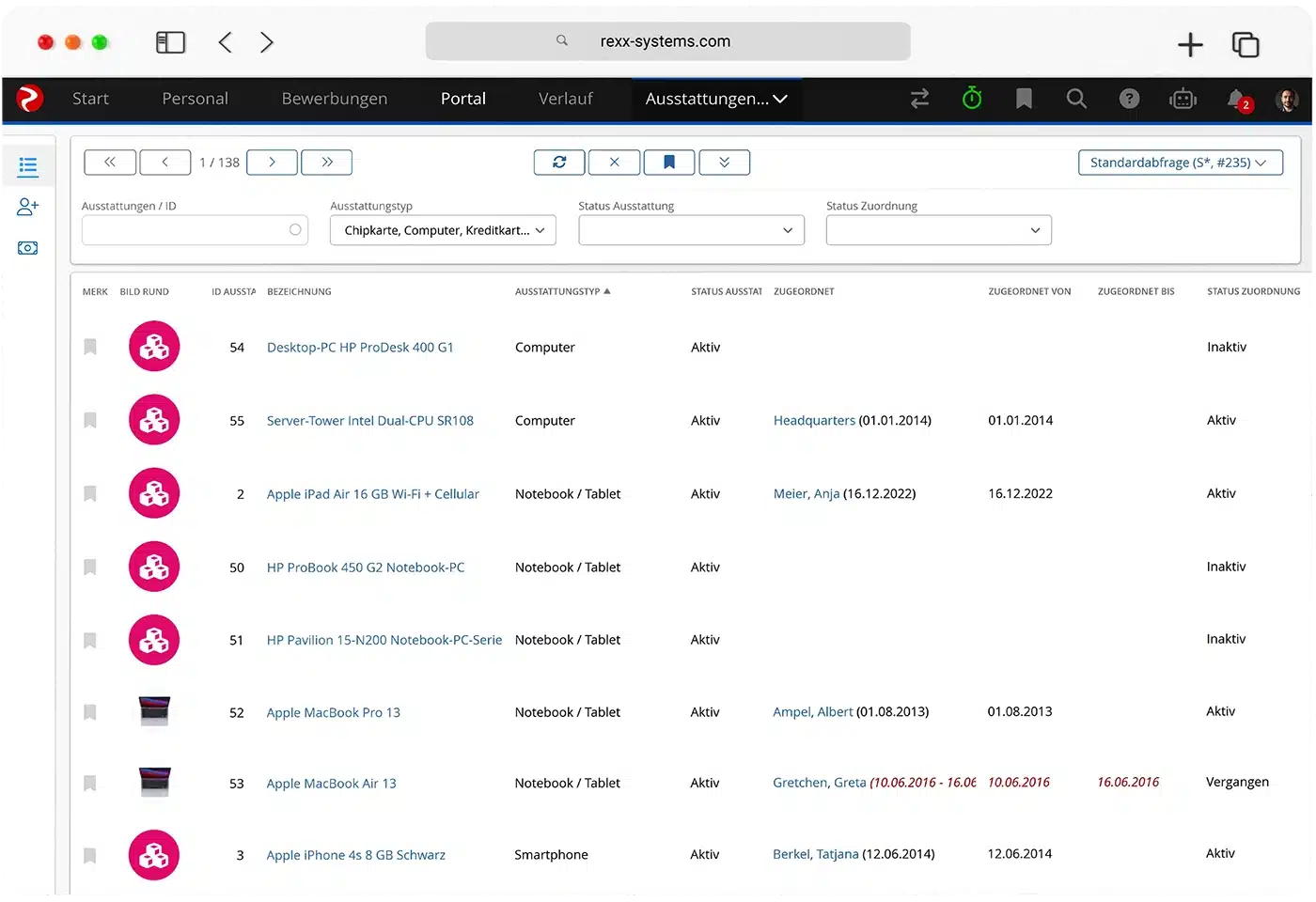Click the green stopwatch time-tracking icon
Viewport: 1316px width, 902px height.
coord(972,99)
